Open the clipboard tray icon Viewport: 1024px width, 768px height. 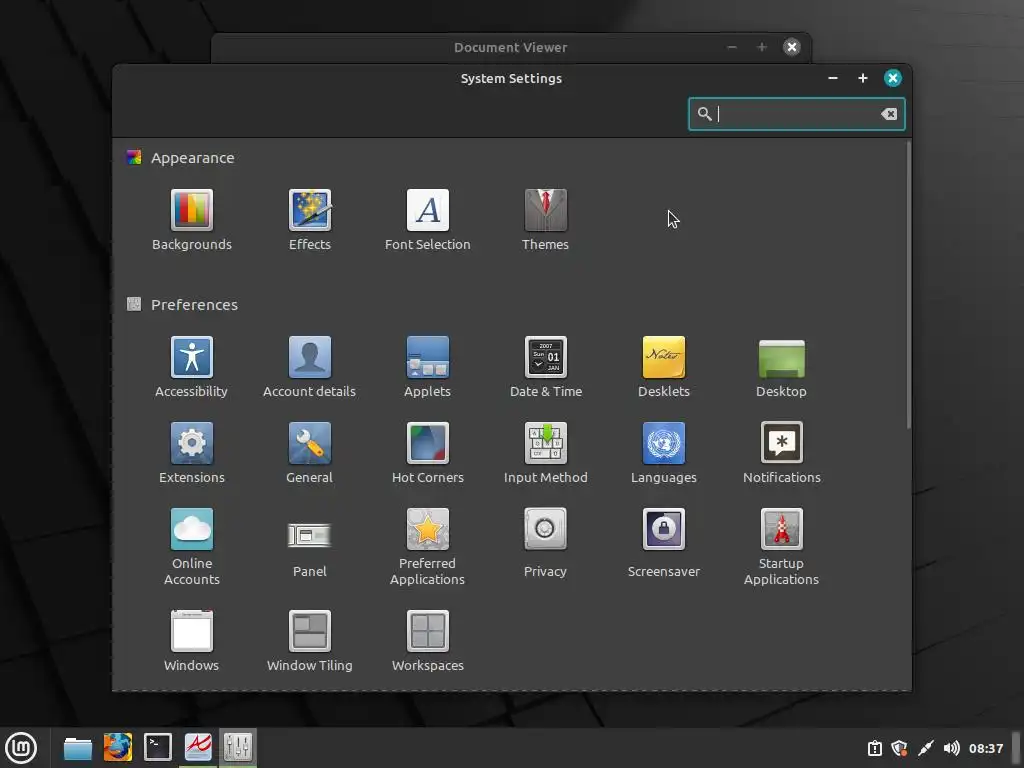(874, 748)
